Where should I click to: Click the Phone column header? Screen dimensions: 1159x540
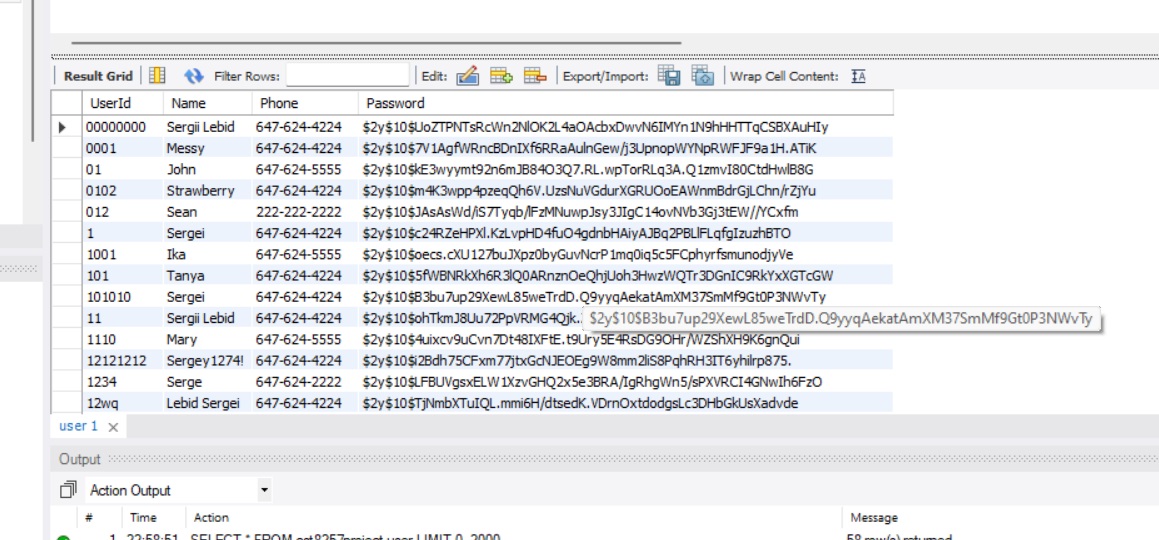click(x=279, y=103)
